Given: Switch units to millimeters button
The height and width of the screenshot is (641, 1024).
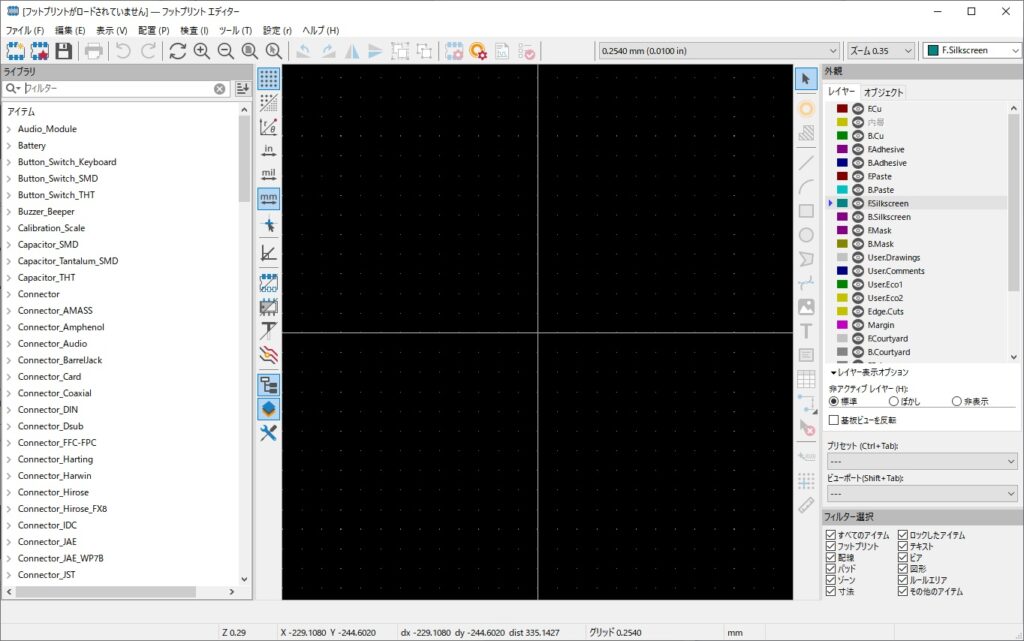Looking at the screenshot, I should click(268, 198).
